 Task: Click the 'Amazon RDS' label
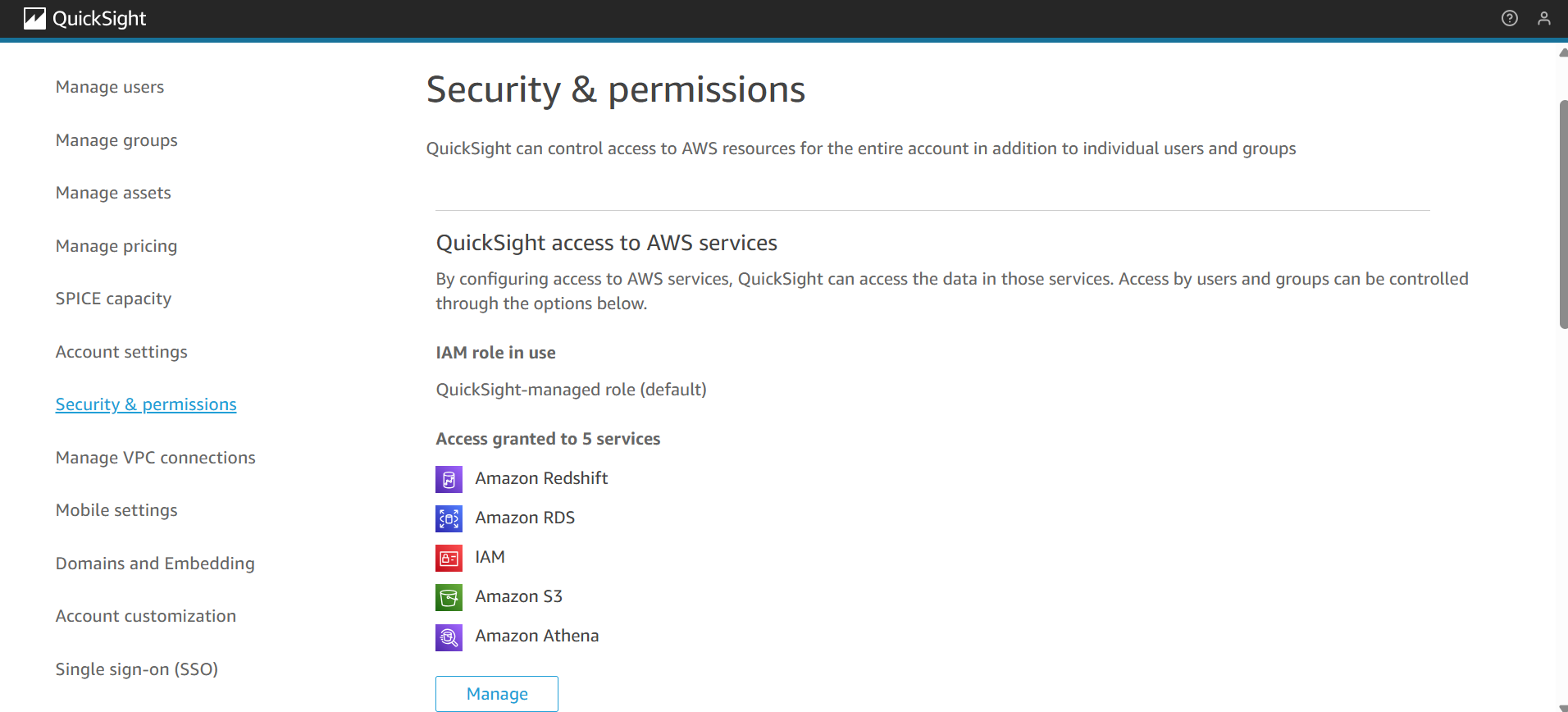tap(525, 518)
